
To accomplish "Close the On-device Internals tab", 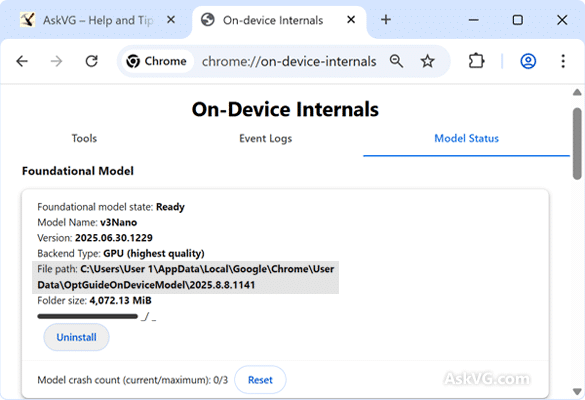I will coord(351,19).
